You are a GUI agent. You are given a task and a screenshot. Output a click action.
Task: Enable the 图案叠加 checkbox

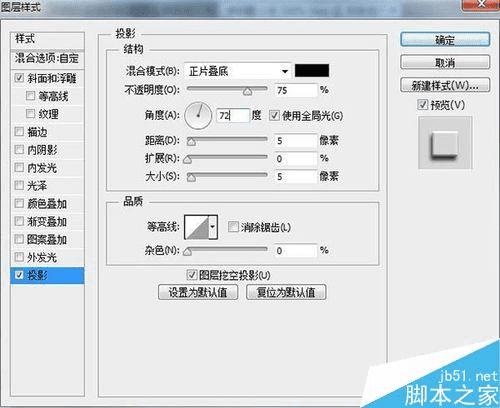coord(19,239)
